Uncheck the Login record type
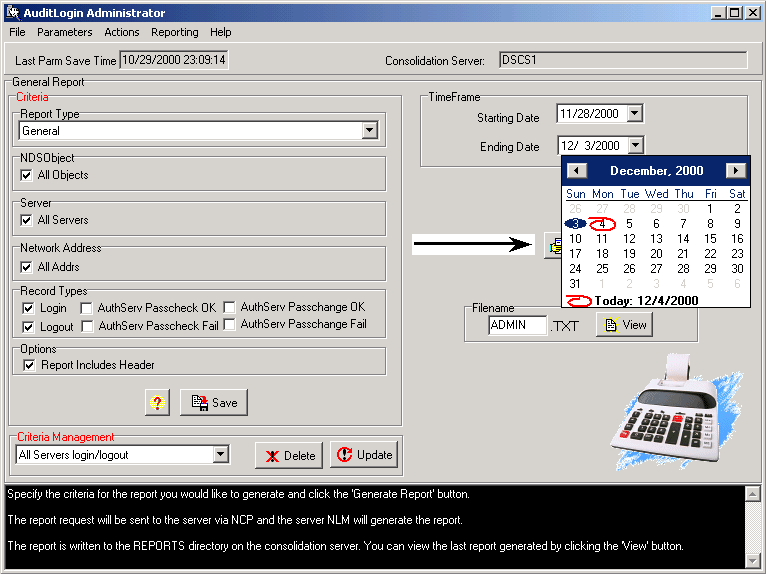 (28, 308)
